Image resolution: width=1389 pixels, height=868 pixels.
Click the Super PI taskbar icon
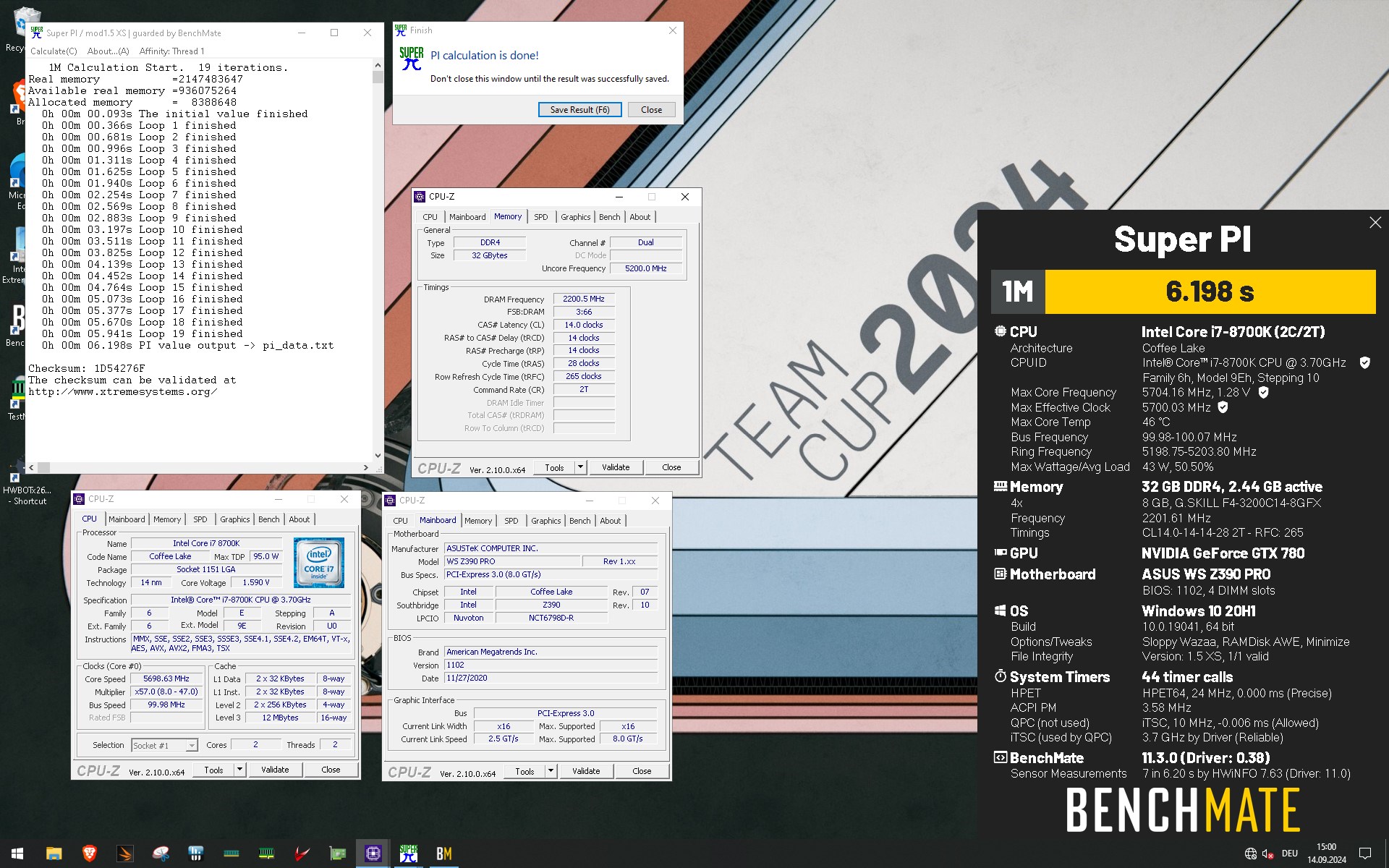tap(408, 854)
